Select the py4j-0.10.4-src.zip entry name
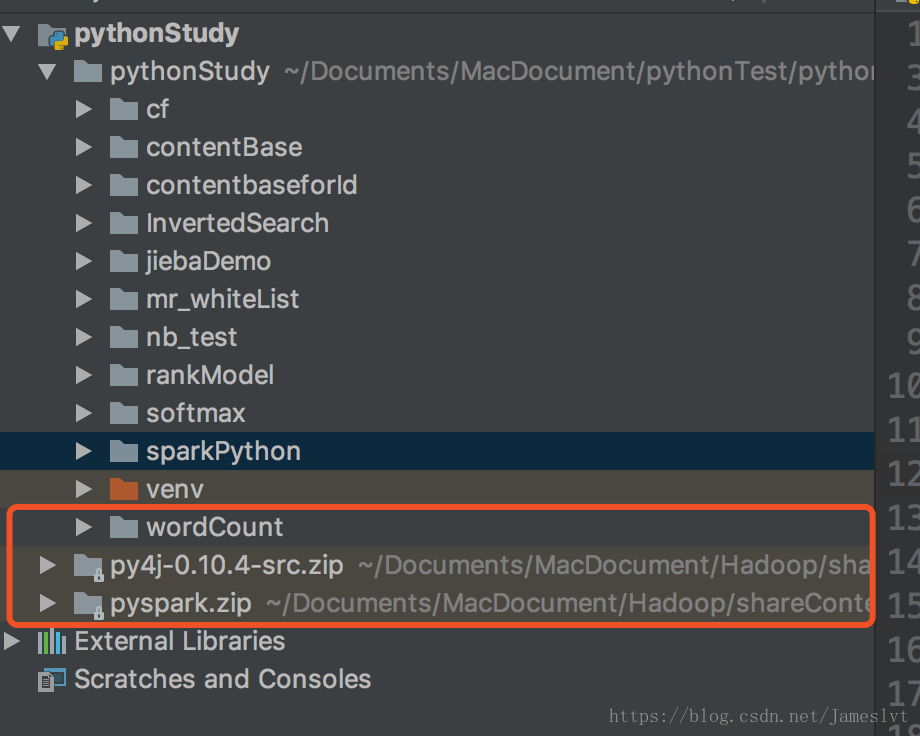Screen dimensions: 920x736 [x=226, y=565]
